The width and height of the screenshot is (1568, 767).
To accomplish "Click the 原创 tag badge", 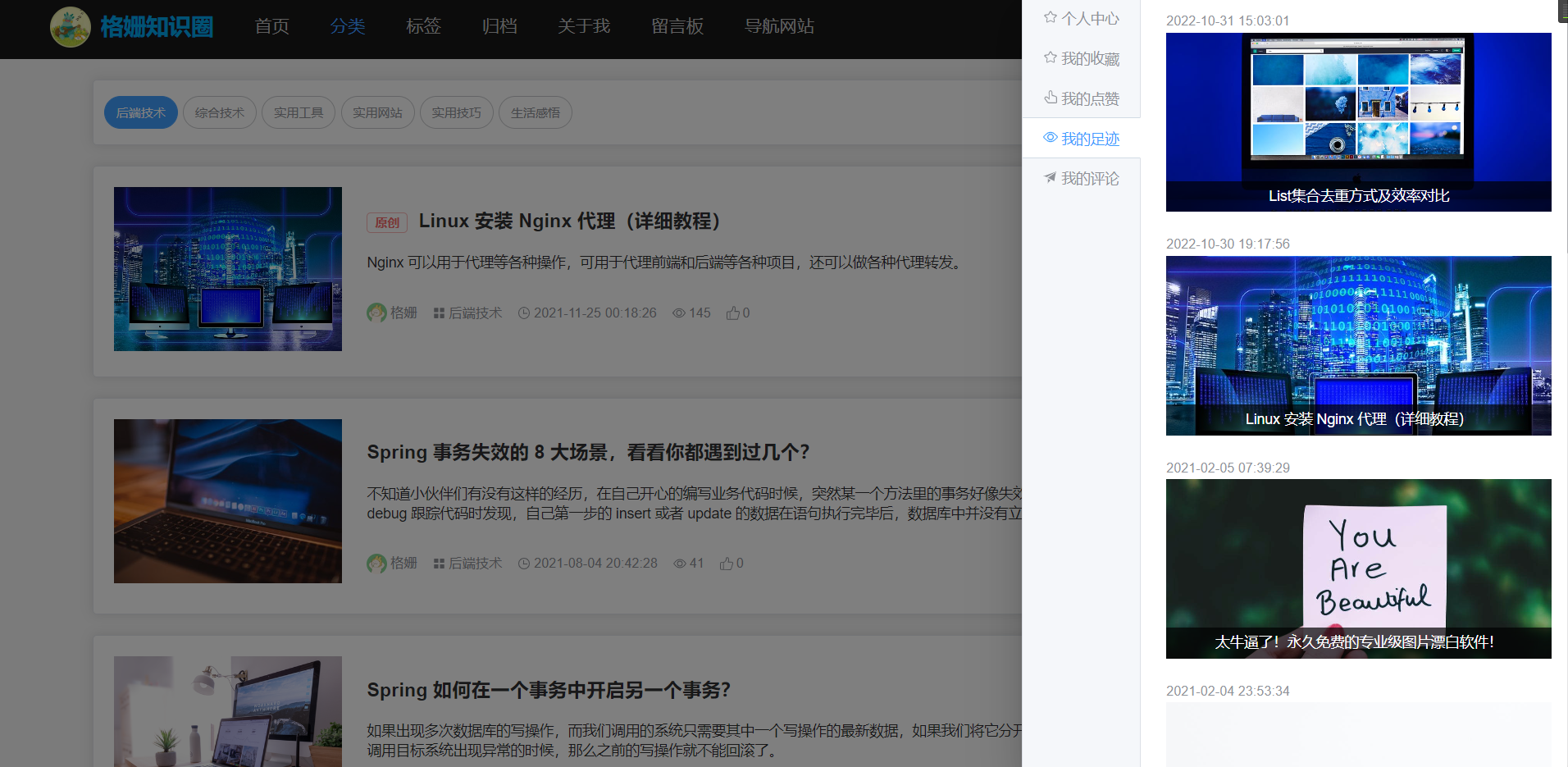I will [387, 222].
